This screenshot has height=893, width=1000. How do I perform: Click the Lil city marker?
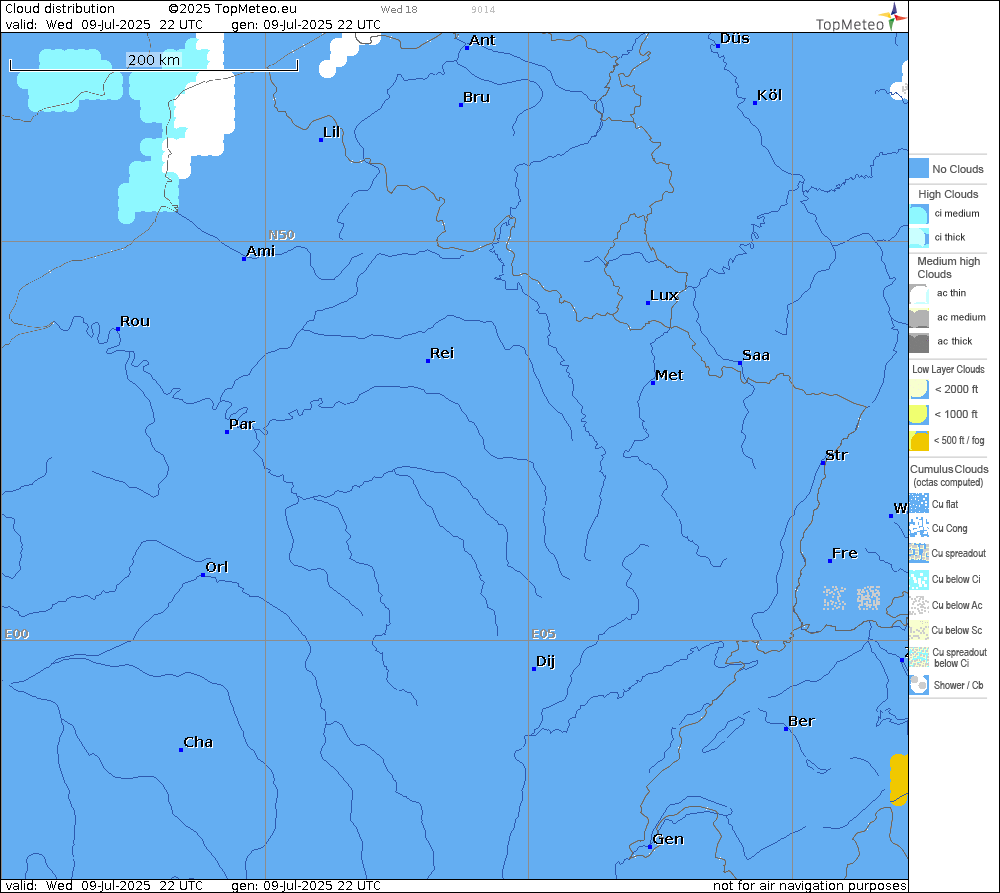pyautogui.click(x=321, y=140)
